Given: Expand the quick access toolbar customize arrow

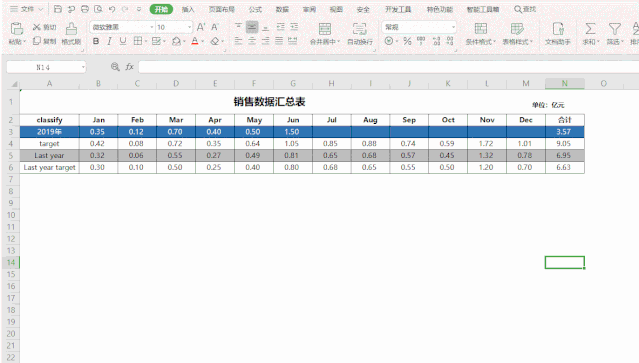Looking at the screenshot, I should (x=139, y=9).
